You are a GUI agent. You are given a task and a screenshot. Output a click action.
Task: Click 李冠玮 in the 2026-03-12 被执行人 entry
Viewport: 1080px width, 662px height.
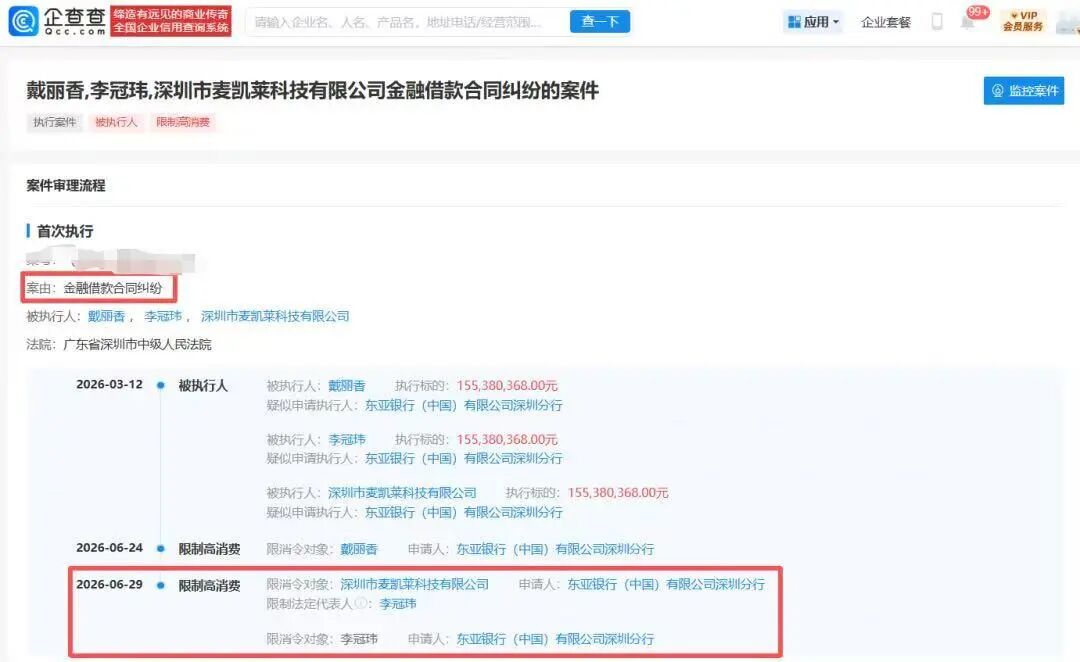point(346,439)
